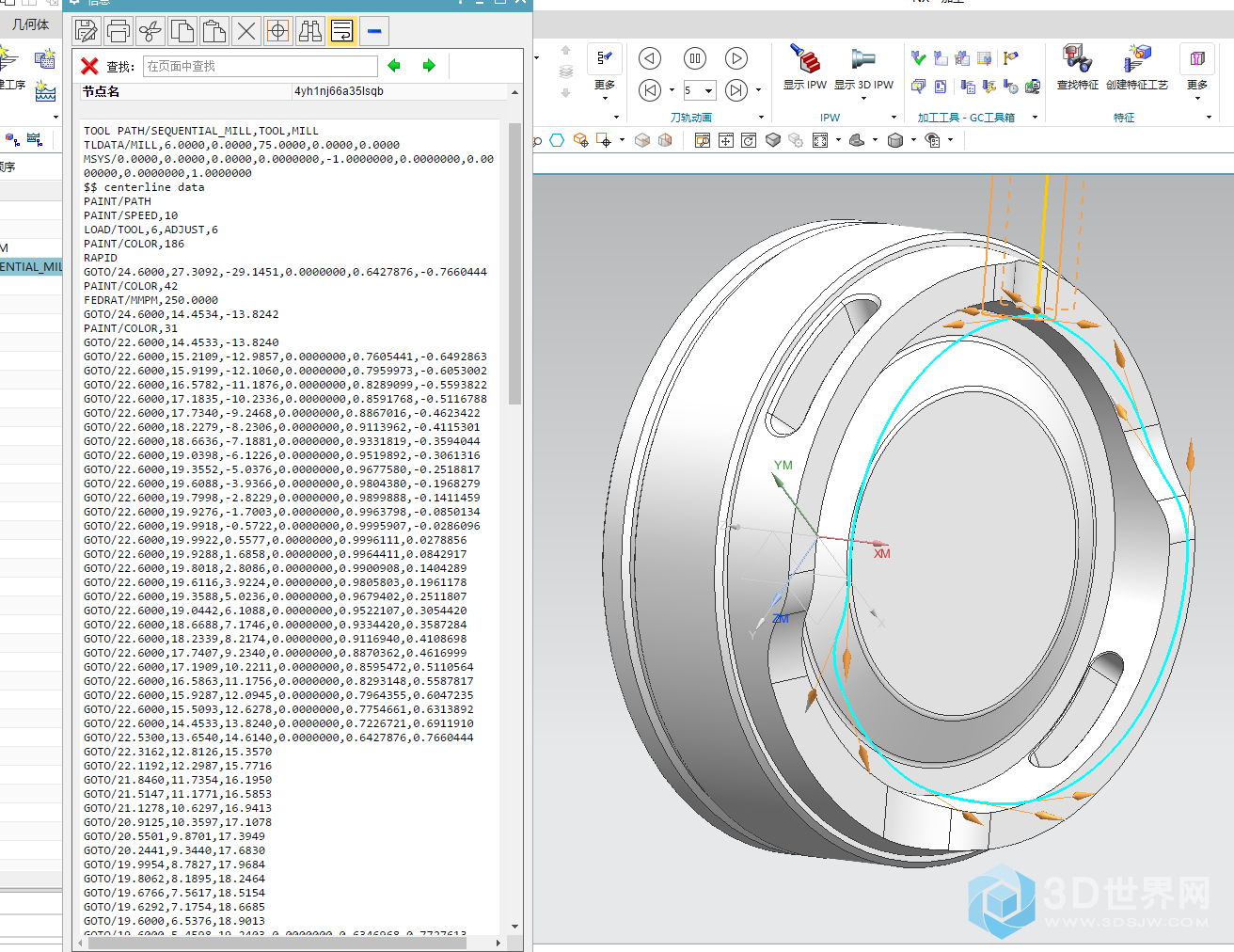Step to the previous operation button
Image resolution: width=1234 pixels, height=952 pixels.
coord(650,90)
